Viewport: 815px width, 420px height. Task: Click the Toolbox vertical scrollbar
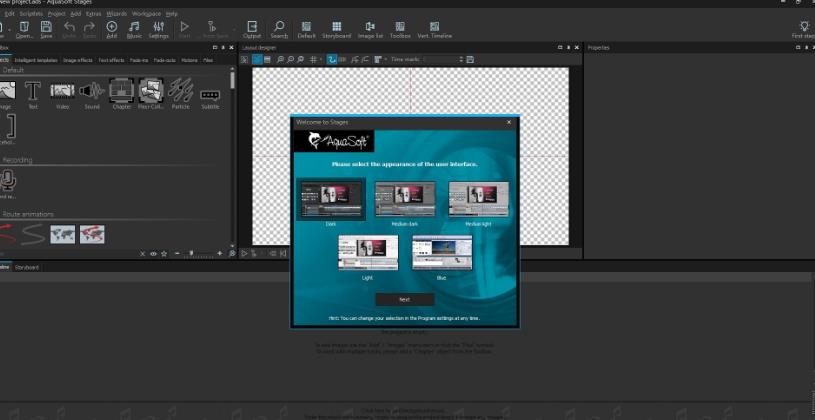232,156
